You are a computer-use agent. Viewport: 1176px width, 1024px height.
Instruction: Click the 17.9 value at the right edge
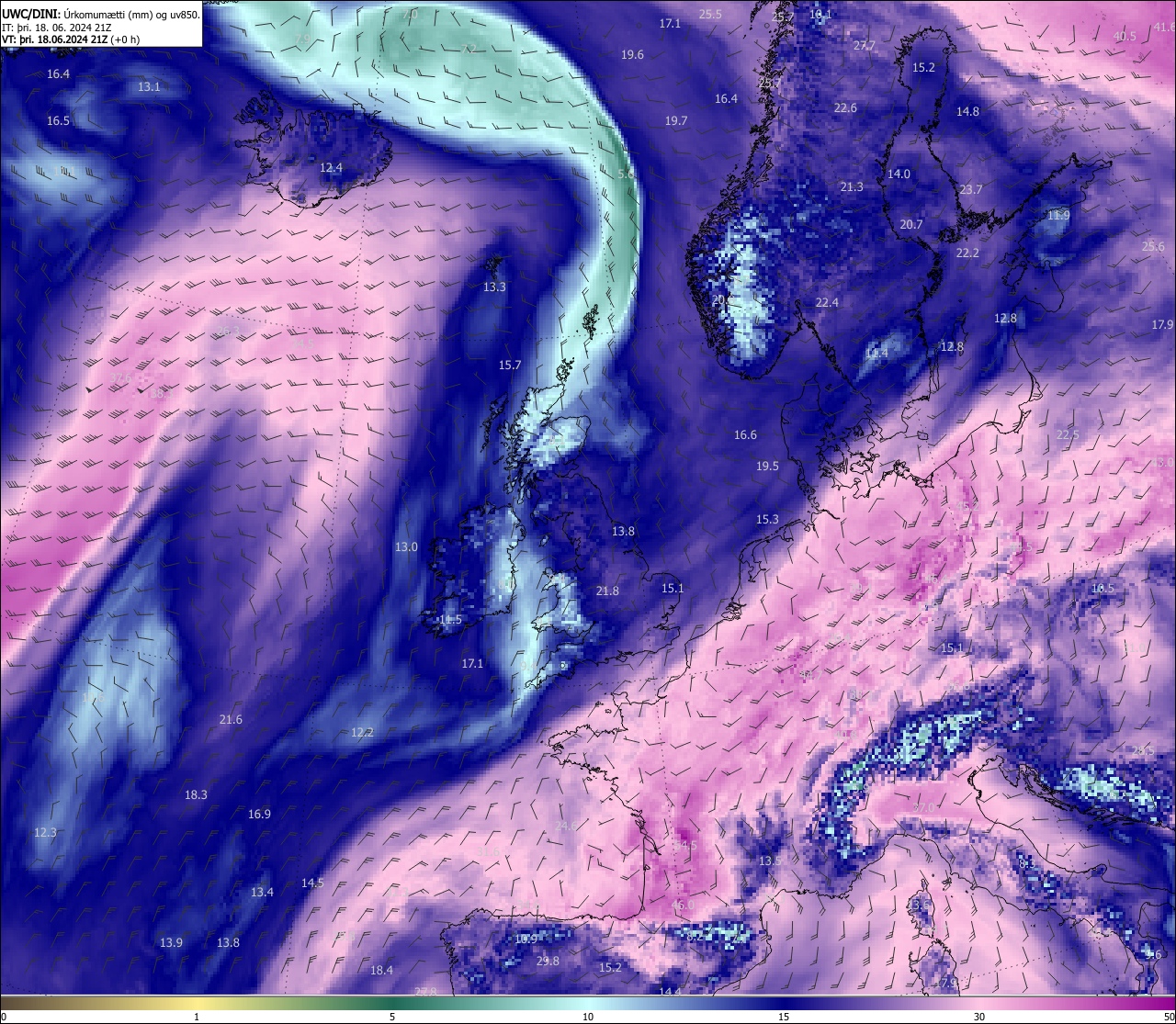click(1162, 325)
